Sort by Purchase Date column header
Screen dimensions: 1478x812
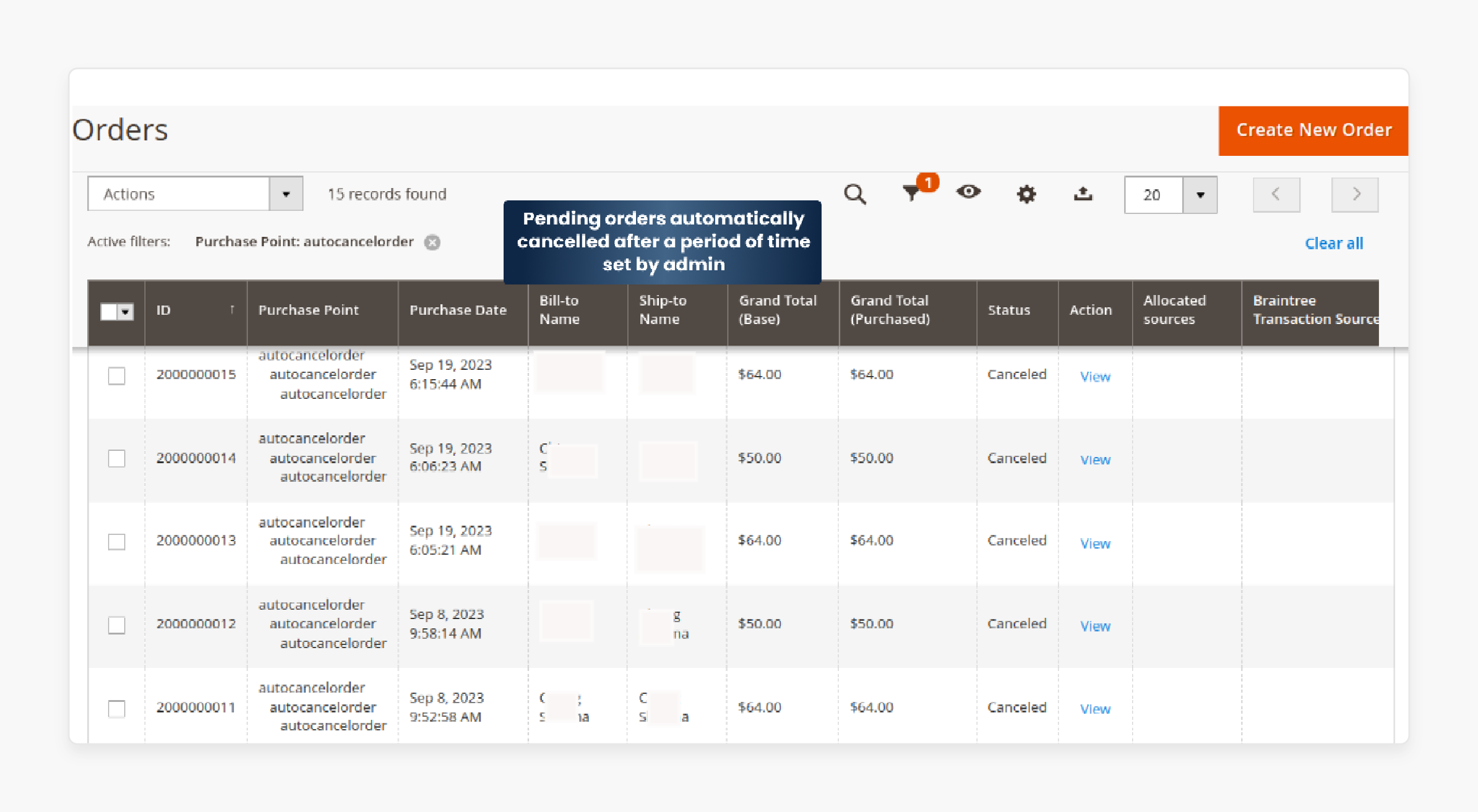pos(463,312)
